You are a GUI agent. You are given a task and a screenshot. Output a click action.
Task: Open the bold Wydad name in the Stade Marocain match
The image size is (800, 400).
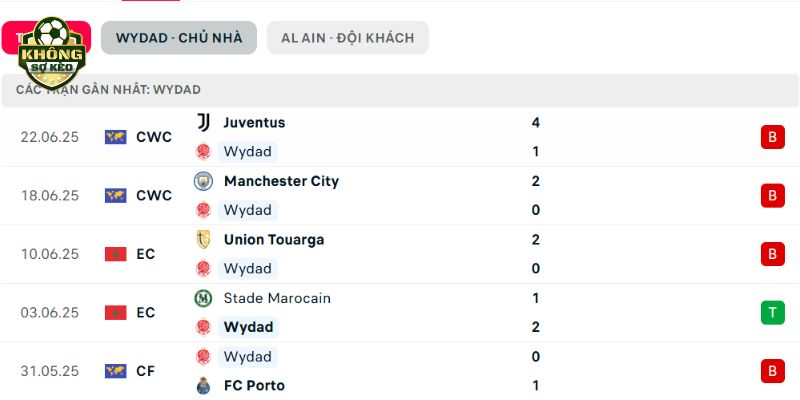coord(248,327)
